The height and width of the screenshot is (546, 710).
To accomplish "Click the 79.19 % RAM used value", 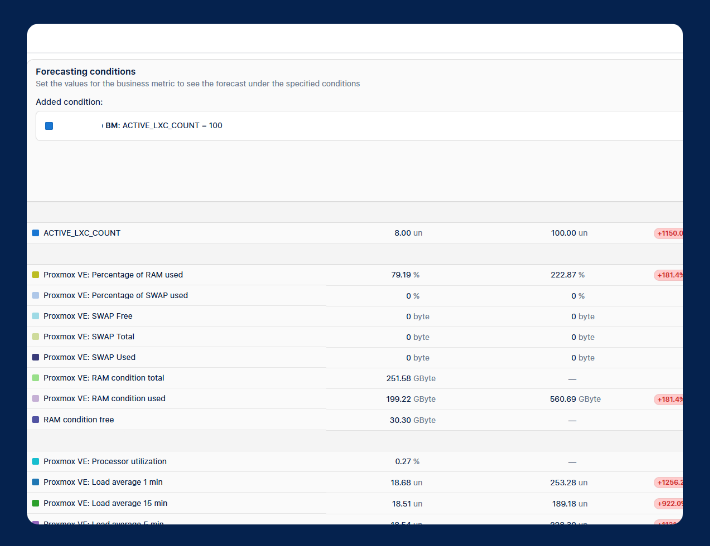I will pyautogui.click(x=405, y=275).
